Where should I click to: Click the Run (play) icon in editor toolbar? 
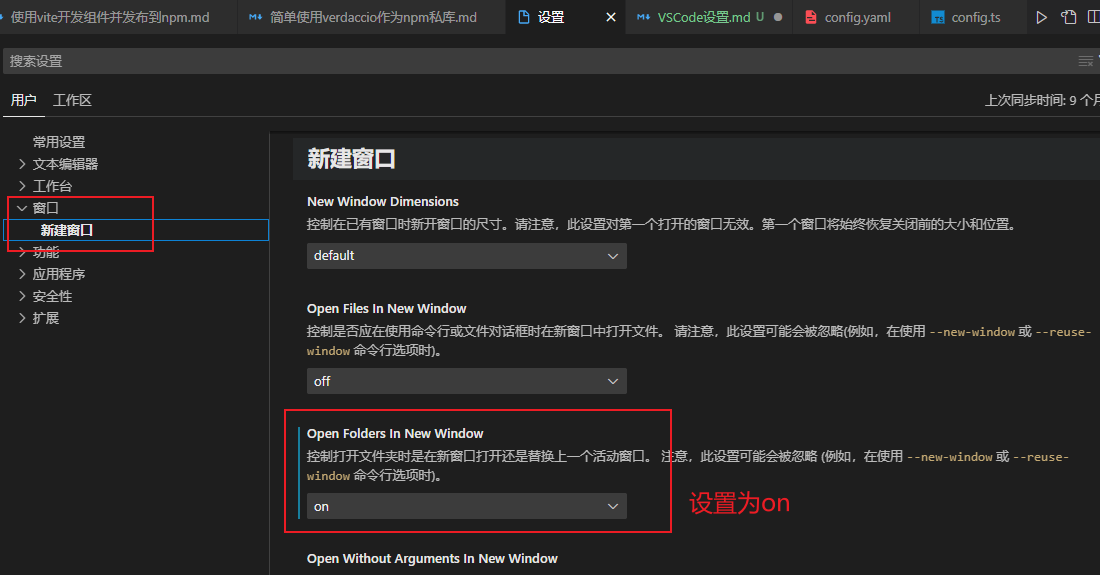tap(1042, 17)
